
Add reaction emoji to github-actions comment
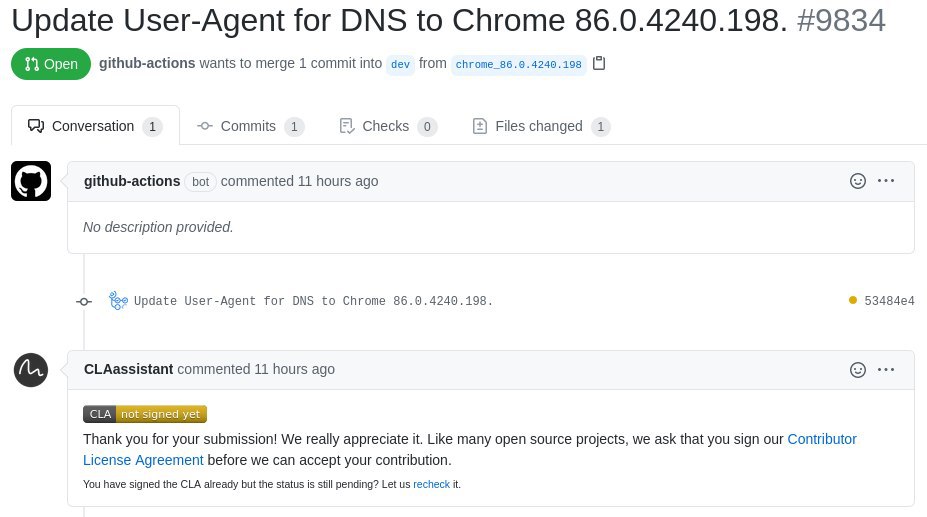[x=858, y=181]
